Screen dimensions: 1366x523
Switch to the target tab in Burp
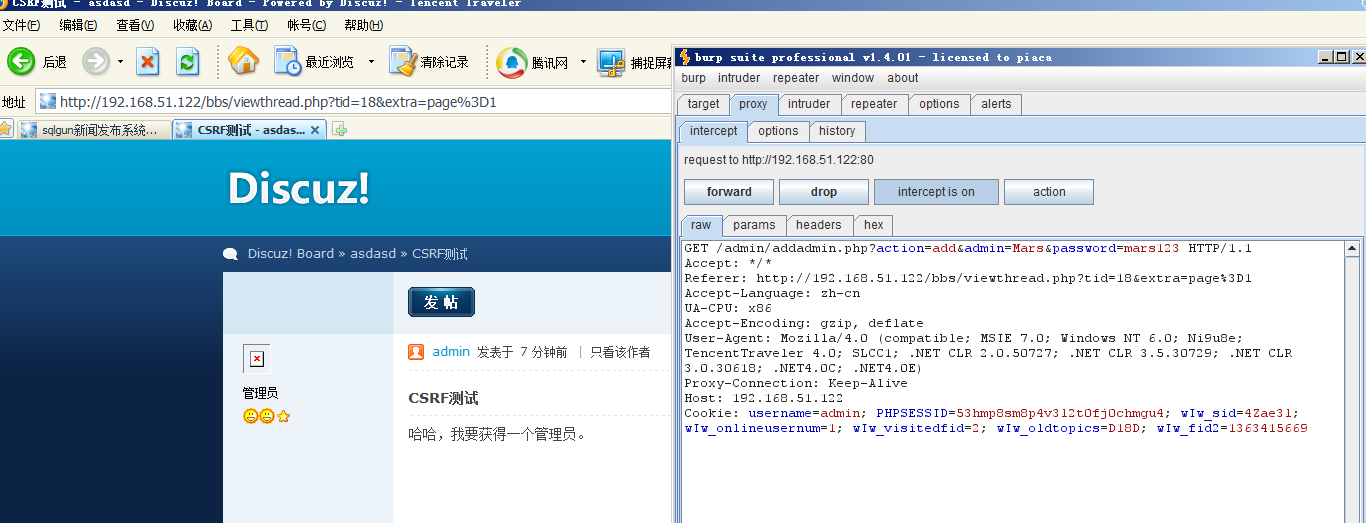click(703, 104)
